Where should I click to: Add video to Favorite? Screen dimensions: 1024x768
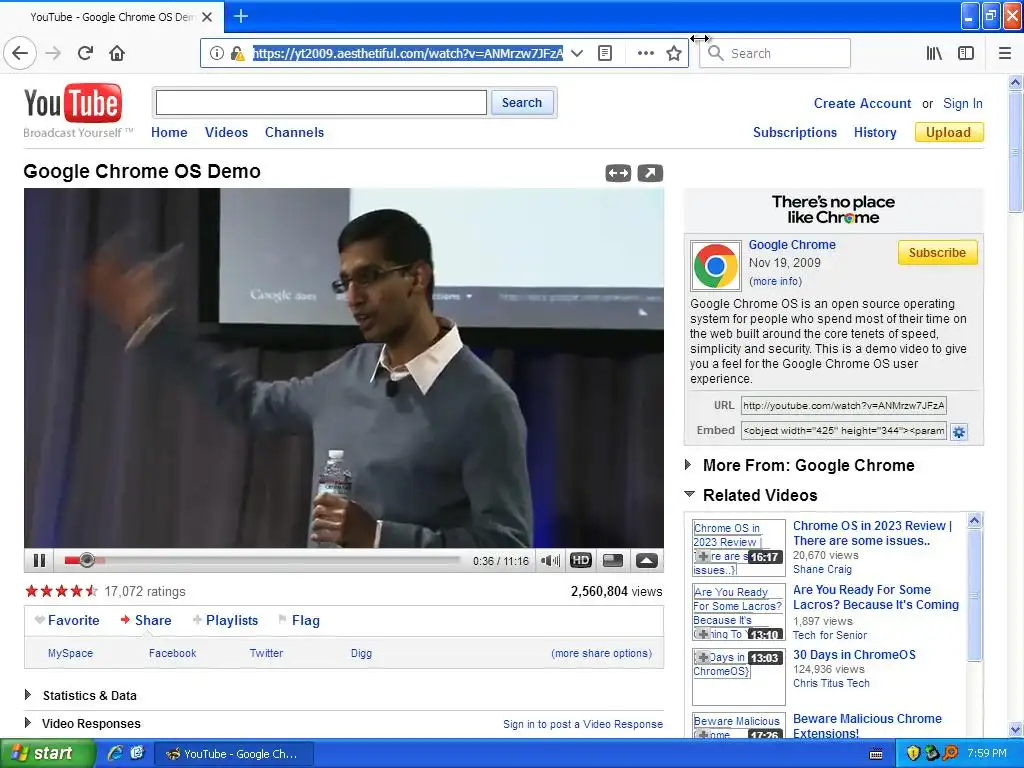point(67,620)
